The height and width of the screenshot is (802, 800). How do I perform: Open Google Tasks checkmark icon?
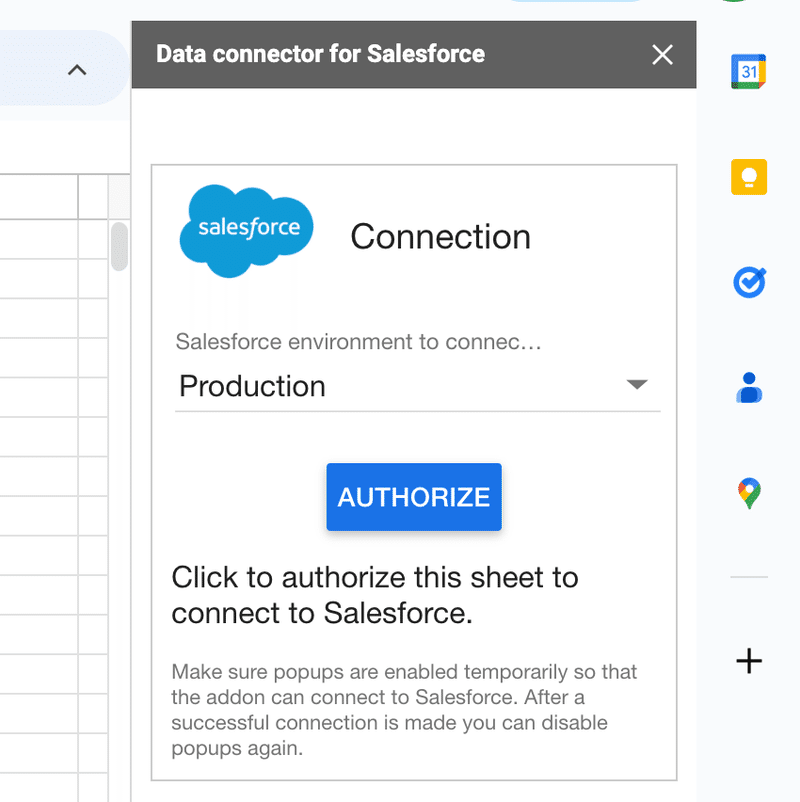(749, 282)
